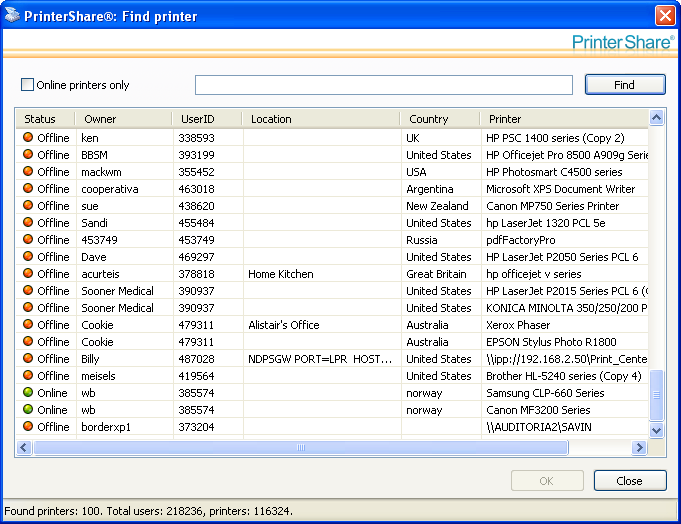Sort by the Printer column header
681x524 pixels.
pyautogui.click(x=565, y=119)
